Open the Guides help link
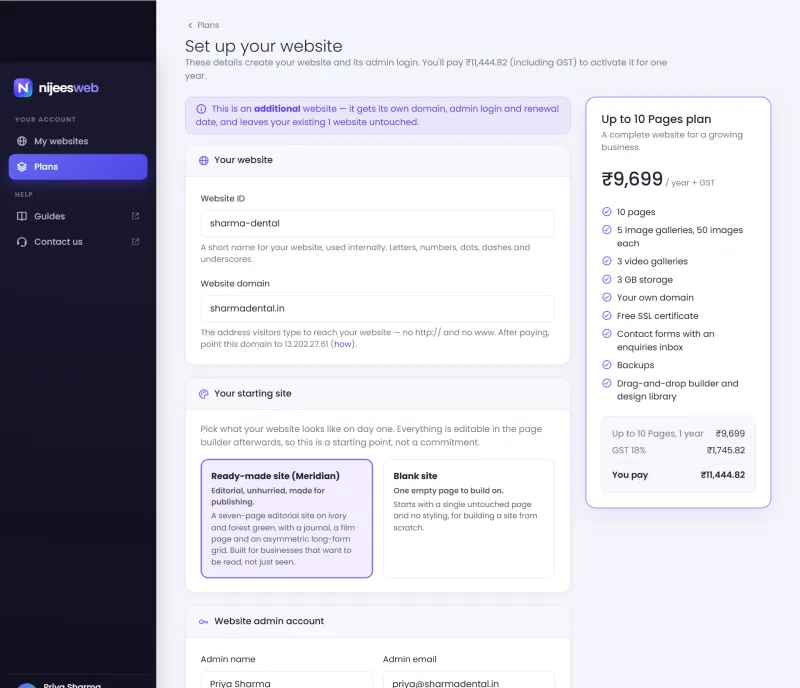The image size is (800, 688). [78, 216]
